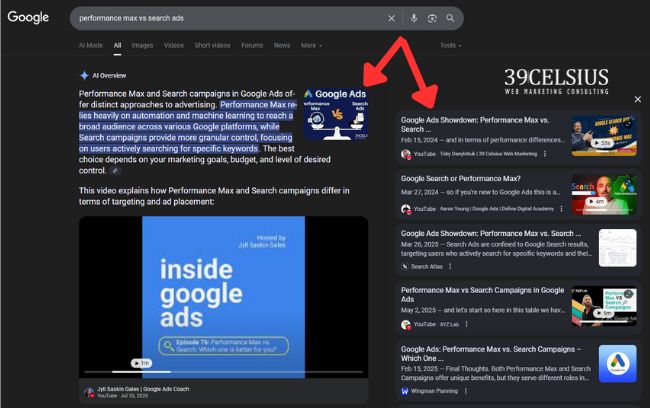
Task: Click 'AI Overview' label text
Action: (109, 75)
